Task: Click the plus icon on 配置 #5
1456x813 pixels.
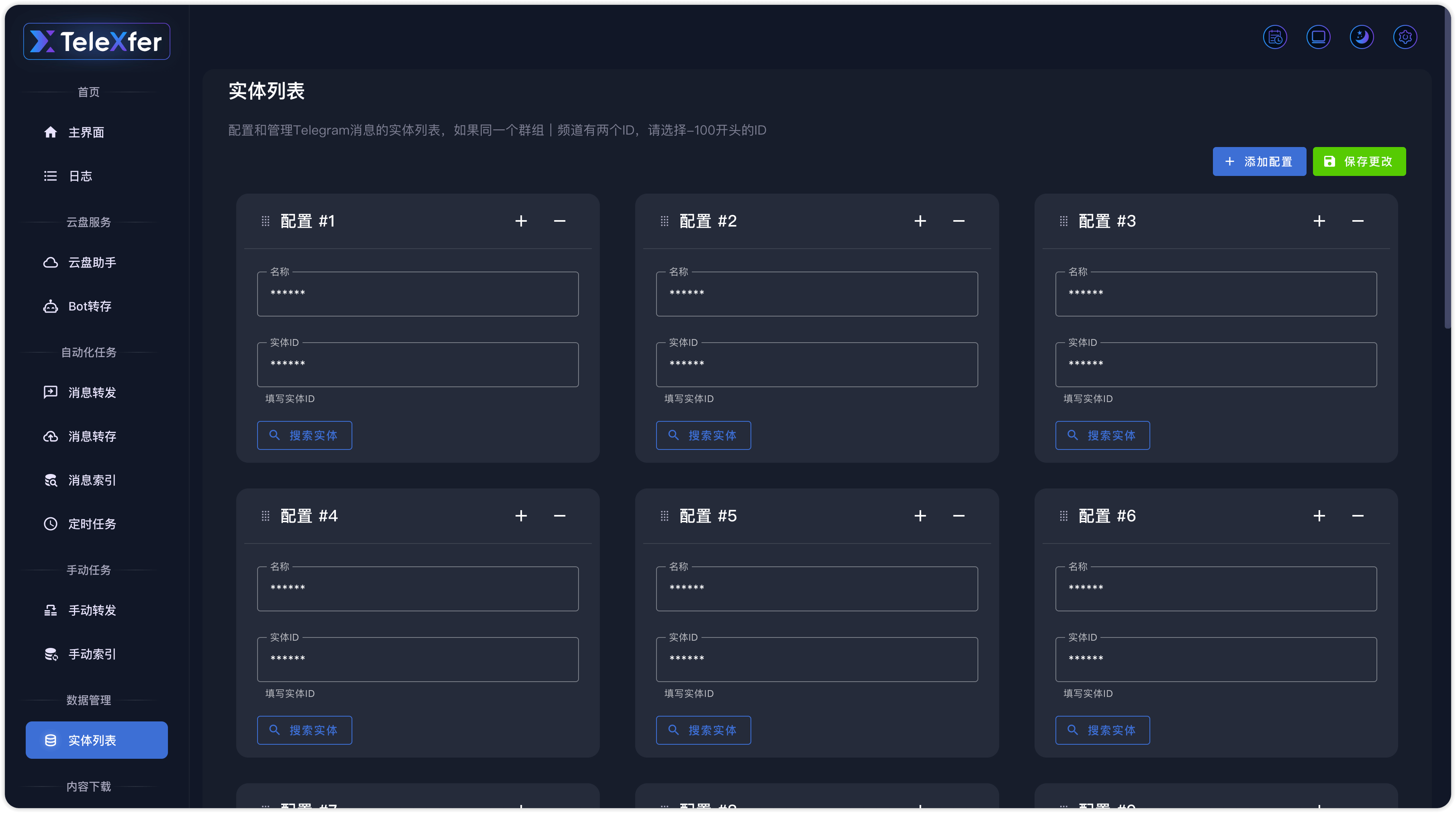Action: tap(920, 516)
